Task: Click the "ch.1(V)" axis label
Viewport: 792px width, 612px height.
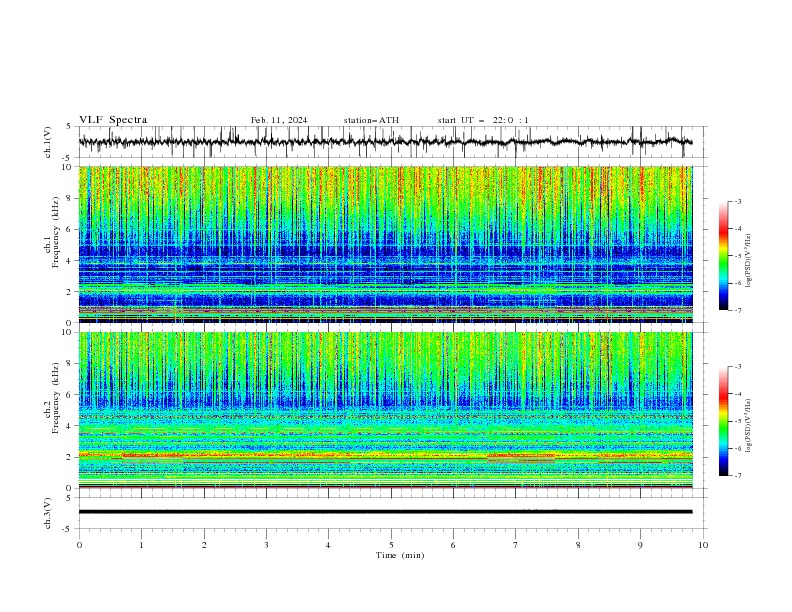Action: (x=48, y=142)
